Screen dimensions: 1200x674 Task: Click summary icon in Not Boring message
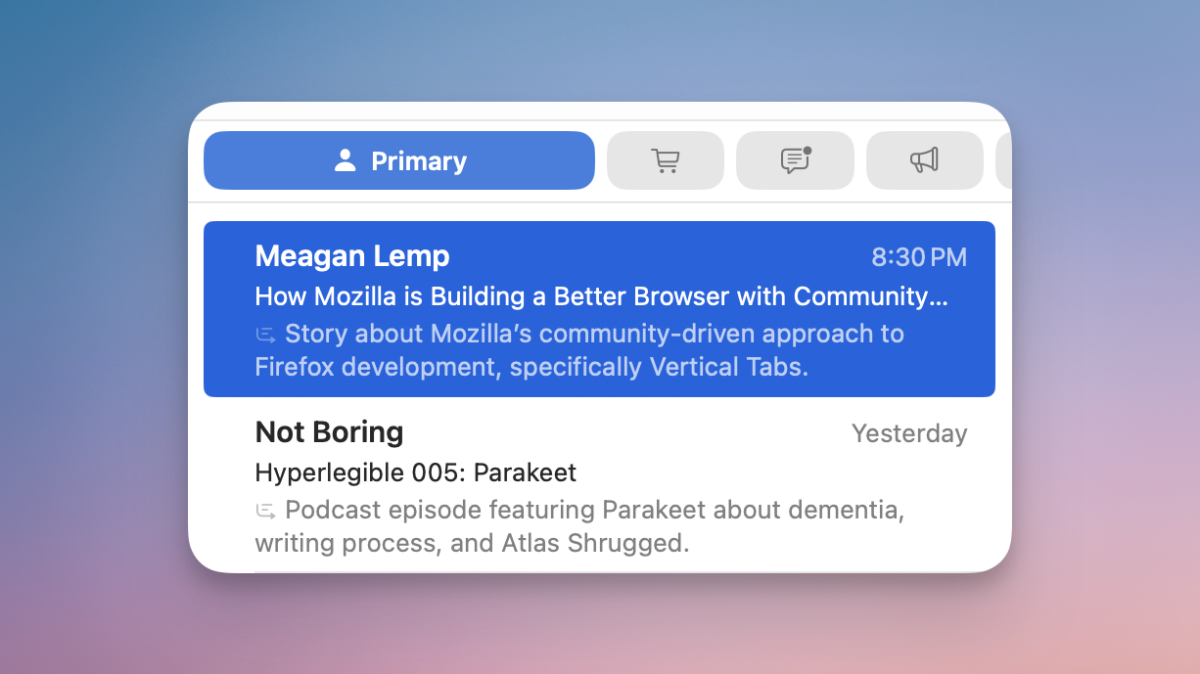click(x=266, y=511)
